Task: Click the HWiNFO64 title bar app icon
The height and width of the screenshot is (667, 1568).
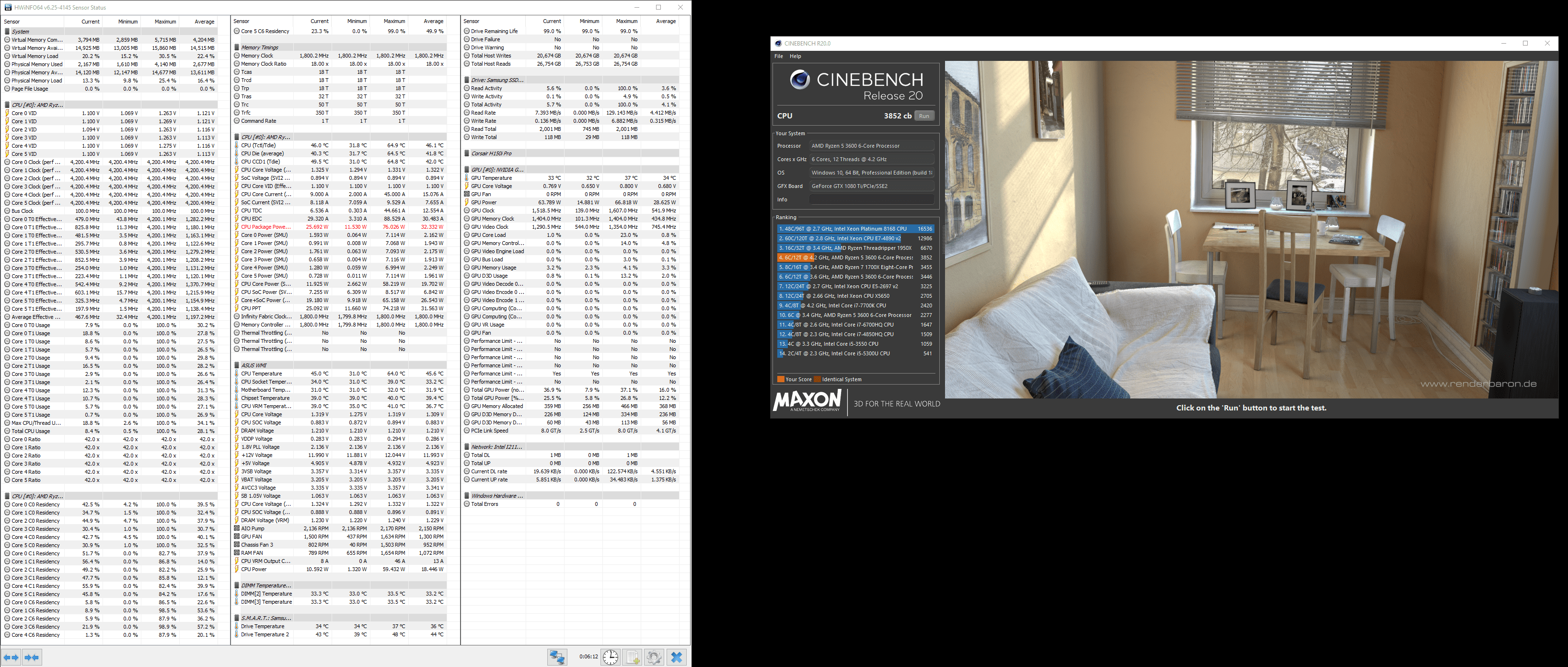Action: pyautogui.click(x=8, y=7)
